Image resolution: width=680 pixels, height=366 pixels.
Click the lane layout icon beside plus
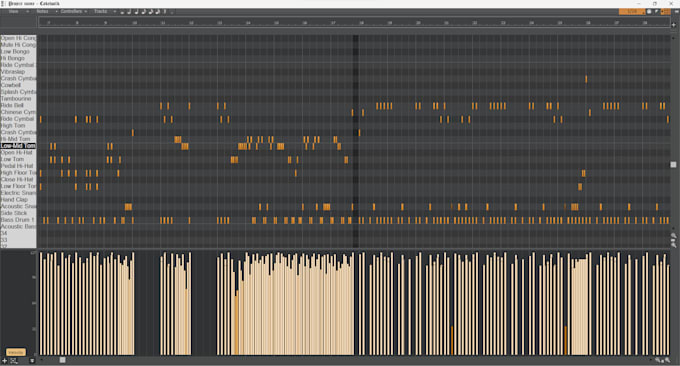(13, 361)
